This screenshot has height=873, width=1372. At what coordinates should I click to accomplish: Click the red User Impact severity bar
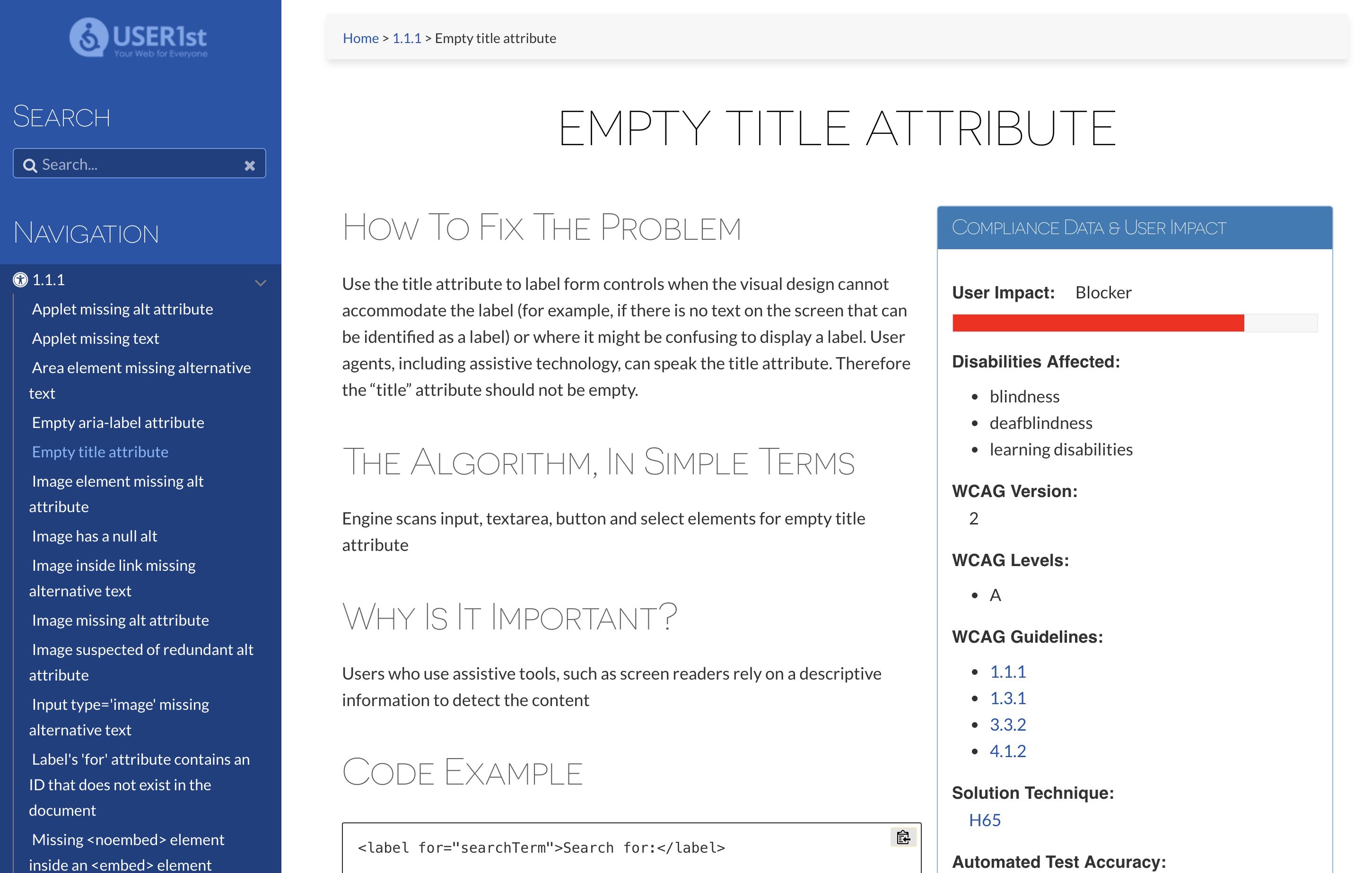1099,322
